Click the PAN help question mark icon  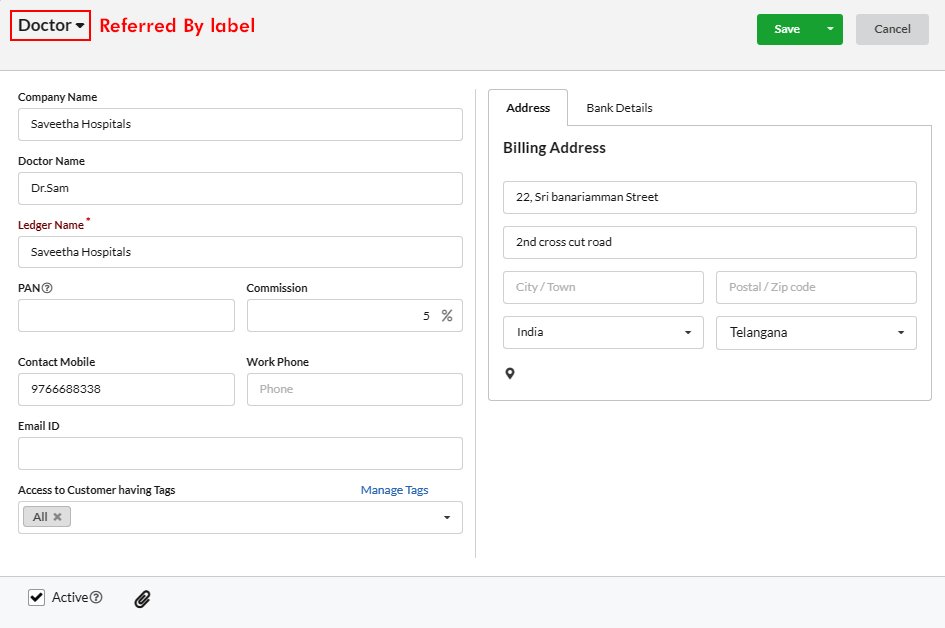tap(47, 288)
